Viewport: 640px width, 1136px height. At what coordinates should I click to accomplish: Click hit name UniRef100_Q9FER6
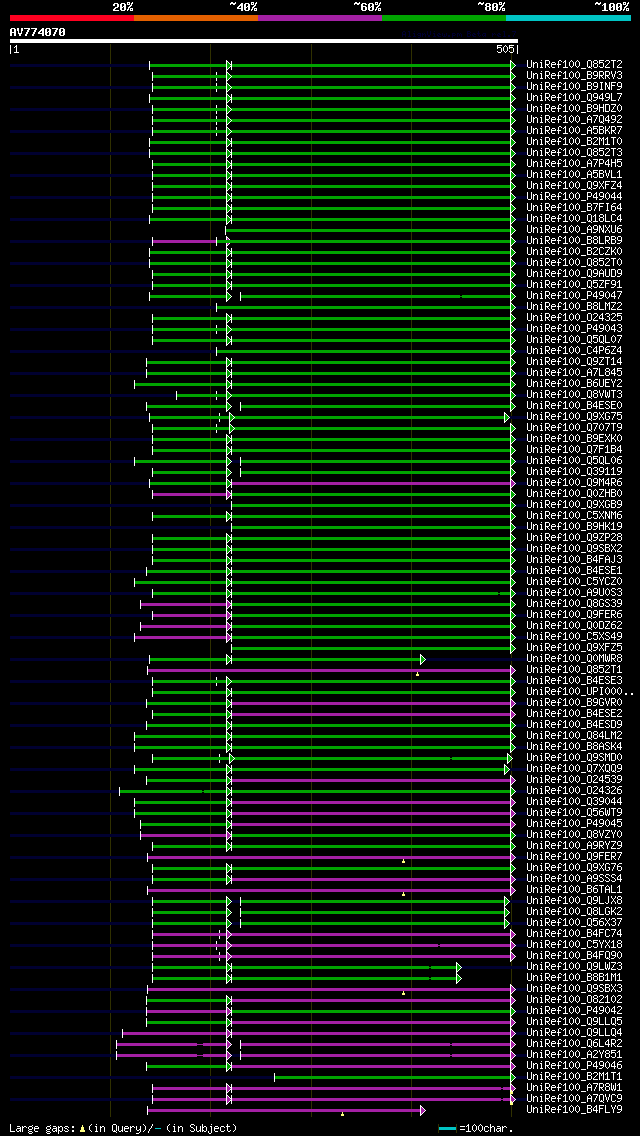[x=574, y=614]
